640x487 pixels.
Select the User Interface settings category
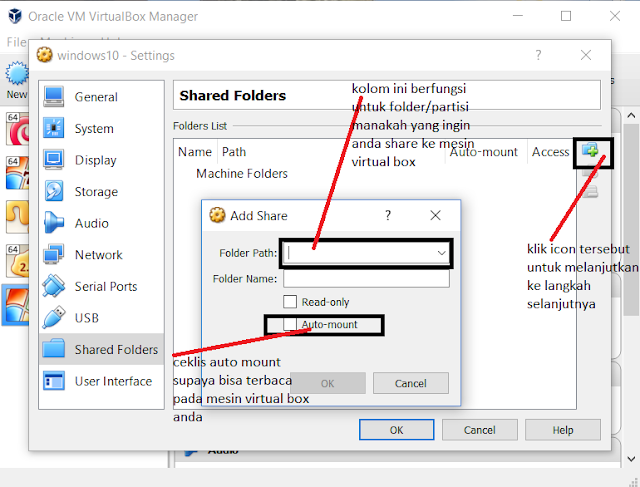click(x=101, y=381)
